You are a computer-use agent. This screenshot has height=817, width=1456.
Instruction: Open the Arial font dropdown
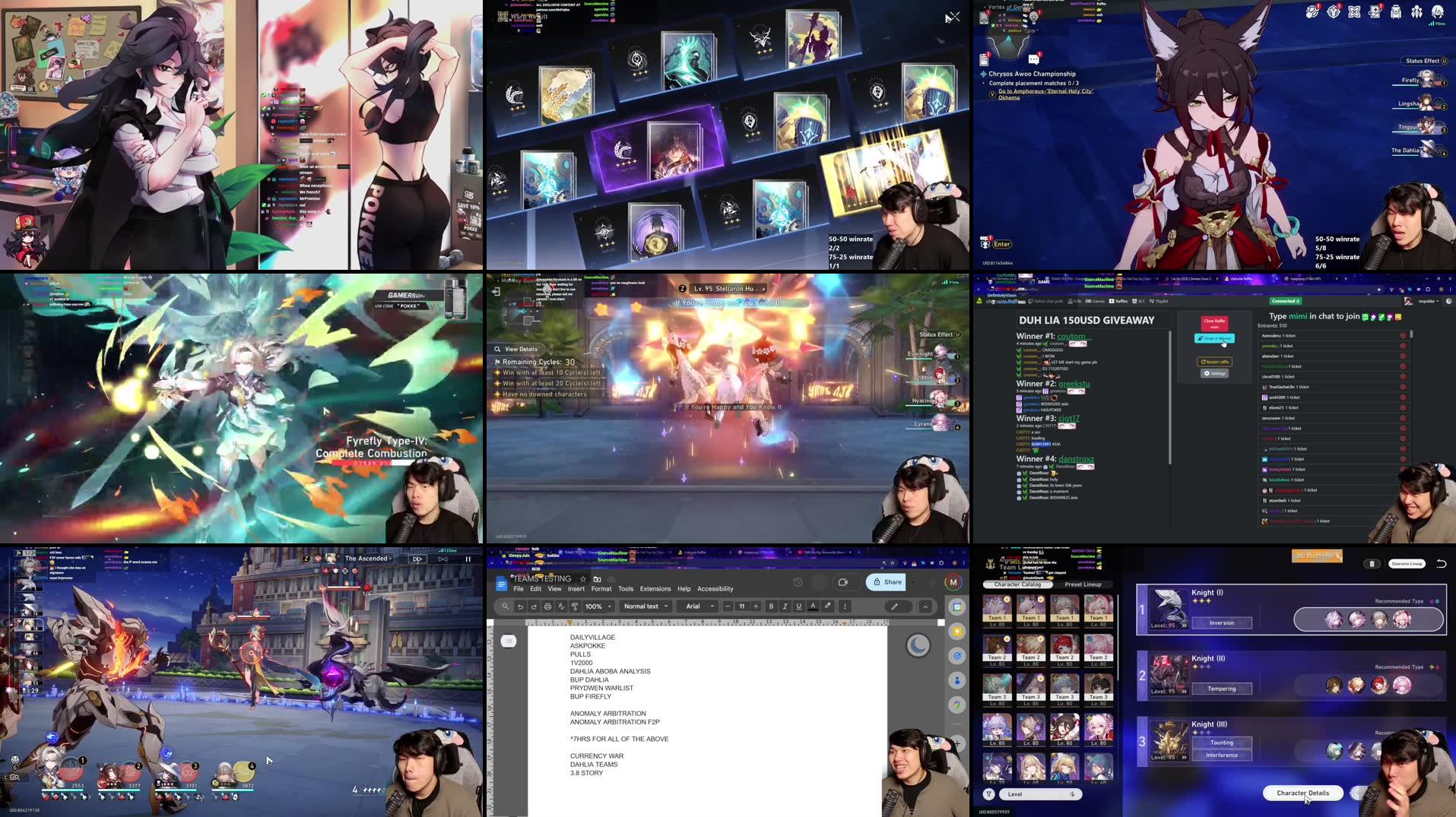[x=696, y=606]
